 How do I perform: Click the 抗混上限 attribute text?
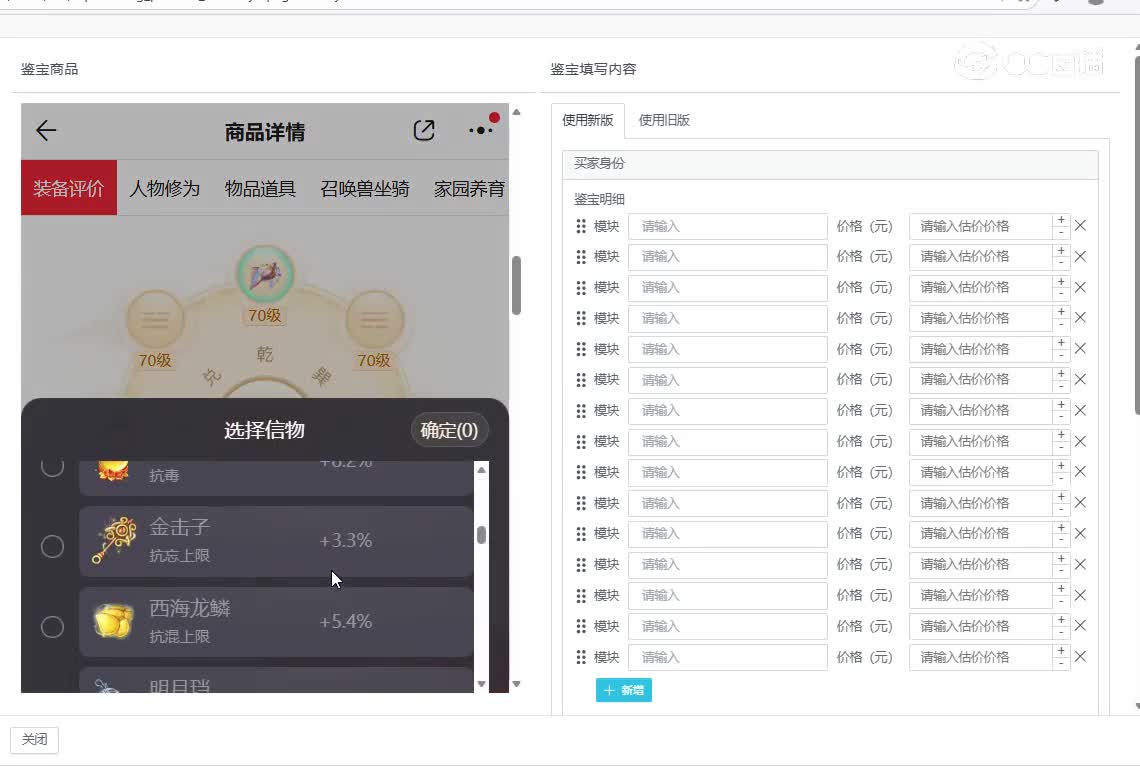pos(180,637)
